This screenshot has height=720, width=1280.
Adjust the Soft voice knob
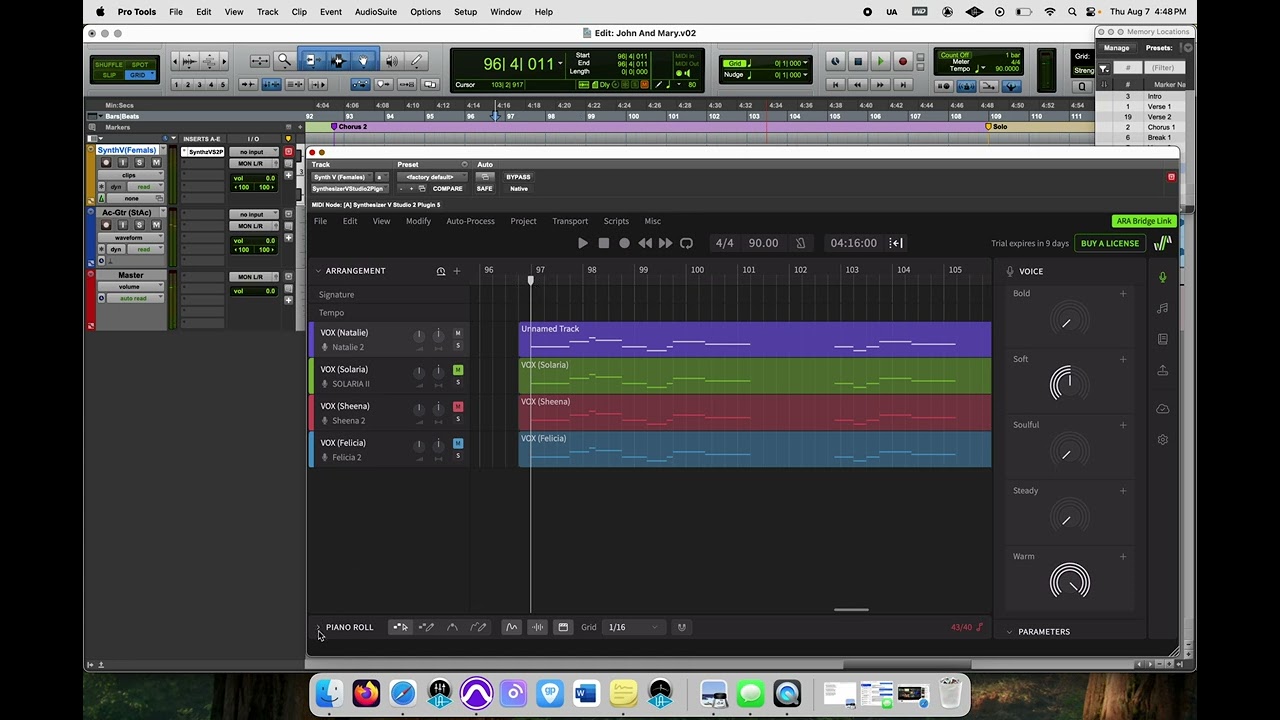tap(1069, 384)
